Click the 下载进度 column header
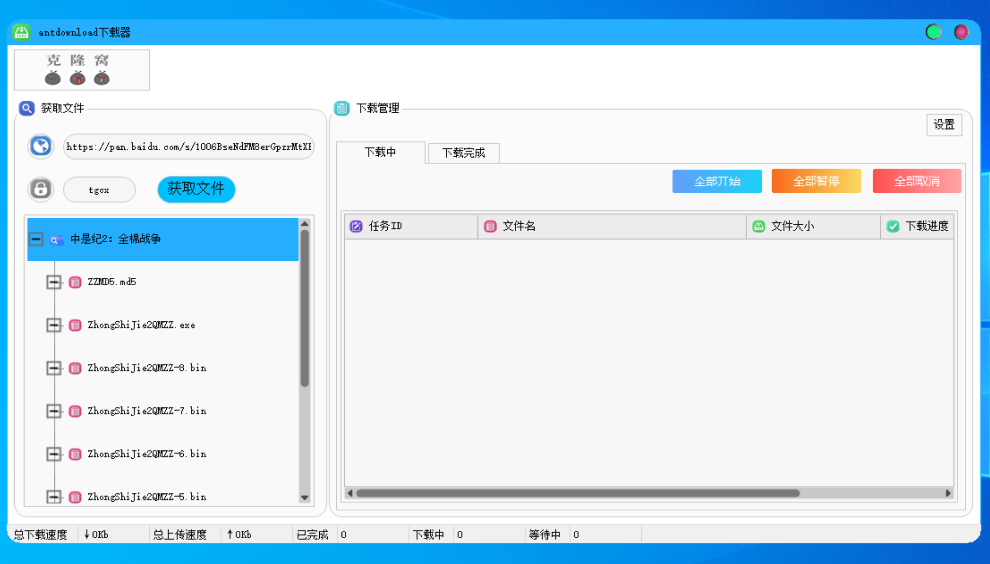 tap(916, 226)
